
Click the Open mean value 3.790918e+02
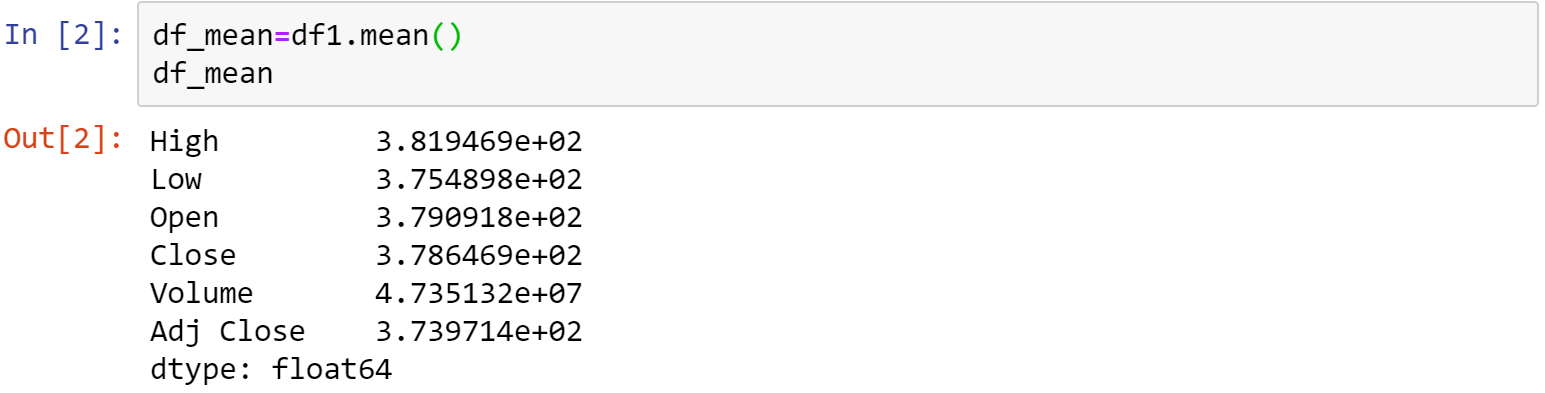(x=479, y=218)
